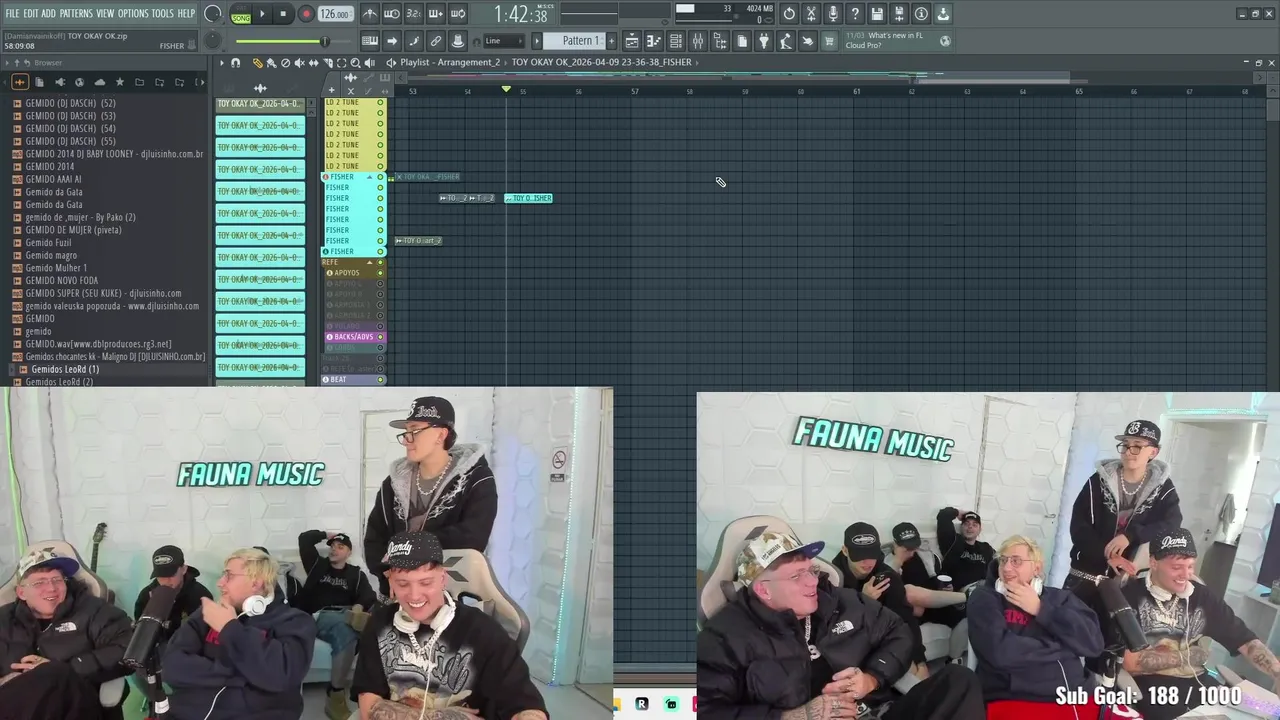Toggle step editing mode icon

414,41
